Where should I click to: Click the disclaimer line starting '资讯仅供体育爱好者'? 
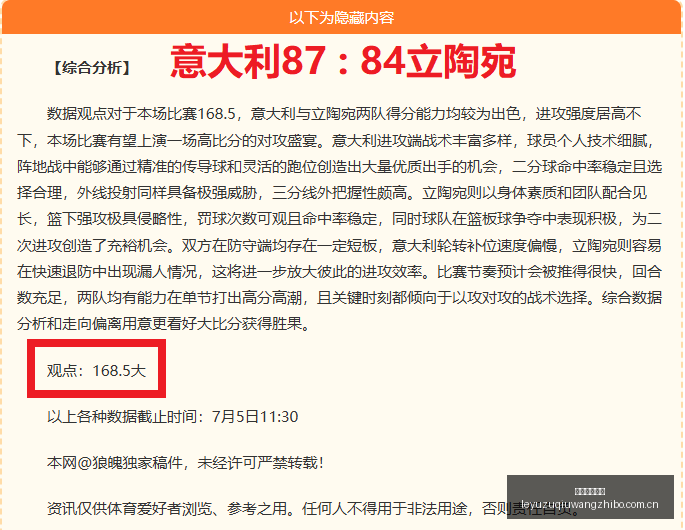(313, 509)
